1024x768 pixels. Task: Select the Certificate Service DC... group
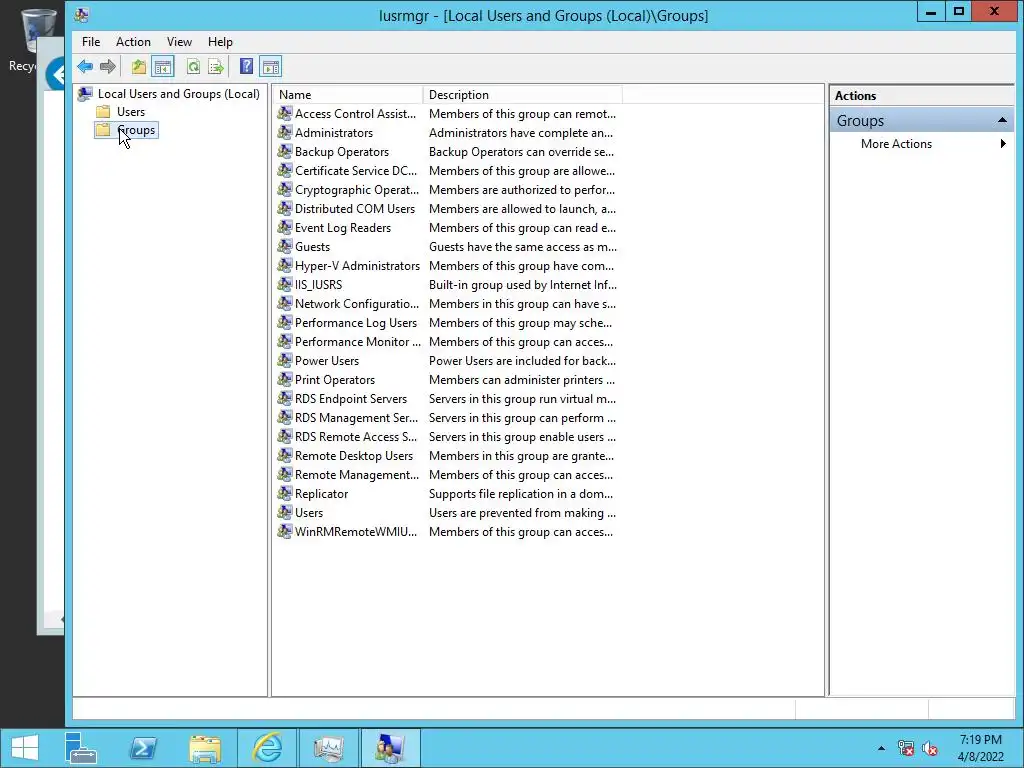tap(356, 170)
